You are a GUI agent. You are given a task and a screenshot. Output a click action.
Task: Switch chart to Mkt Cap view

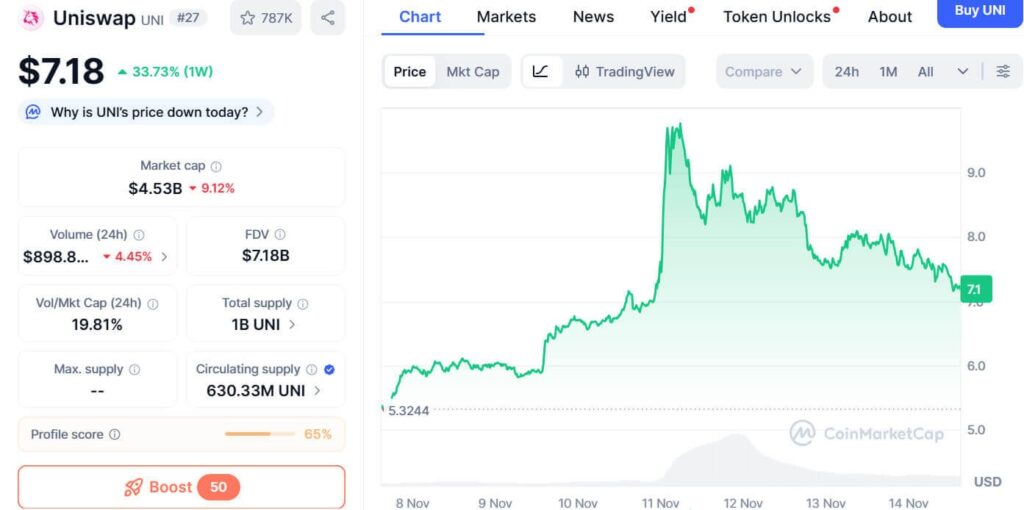tap(472, 71)
